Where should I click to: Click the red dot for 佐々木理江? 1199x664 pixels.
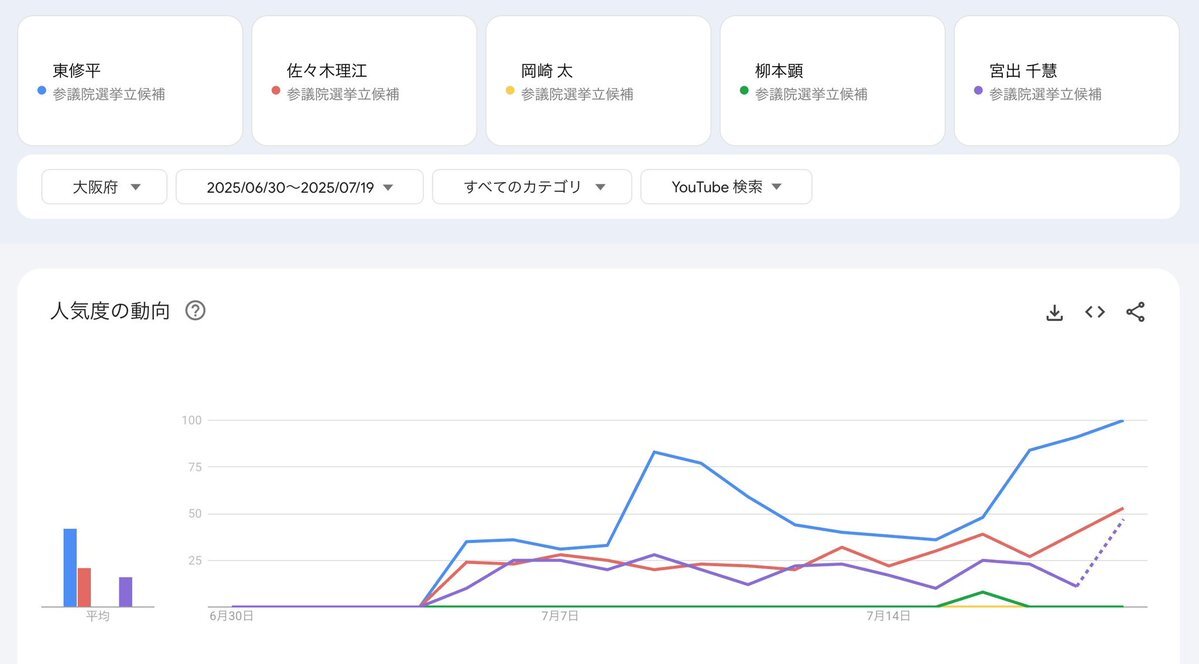[276, 90]
